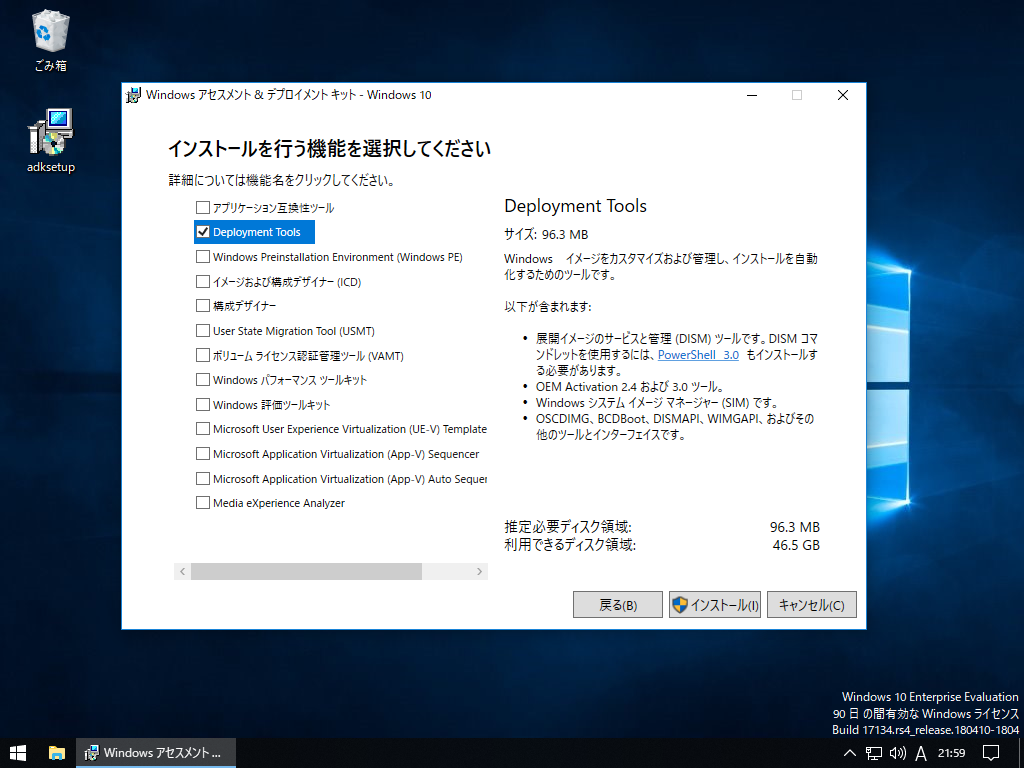The width and height of the screenshot is (1024, 768).
Task: Check イメージおよび構成デザイナー (ICD) checkbox
Action: click(x=203, y=281)
